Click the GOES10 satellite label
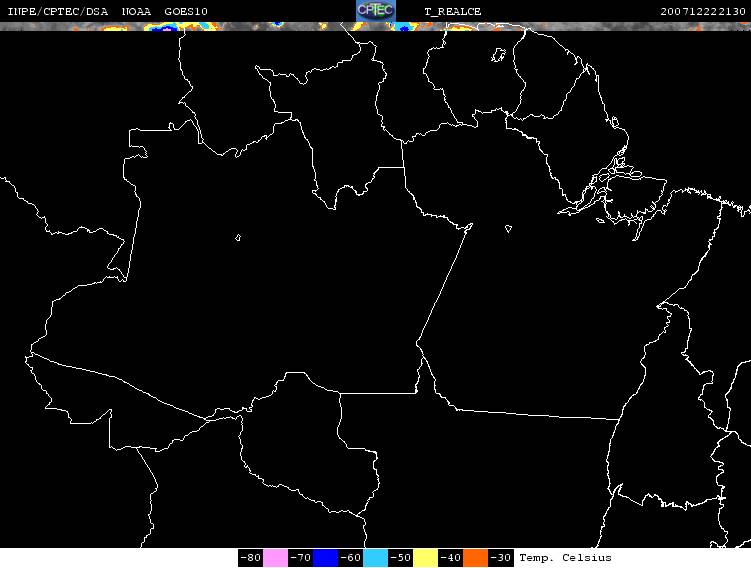751x568 pixels. pos(186,11)
